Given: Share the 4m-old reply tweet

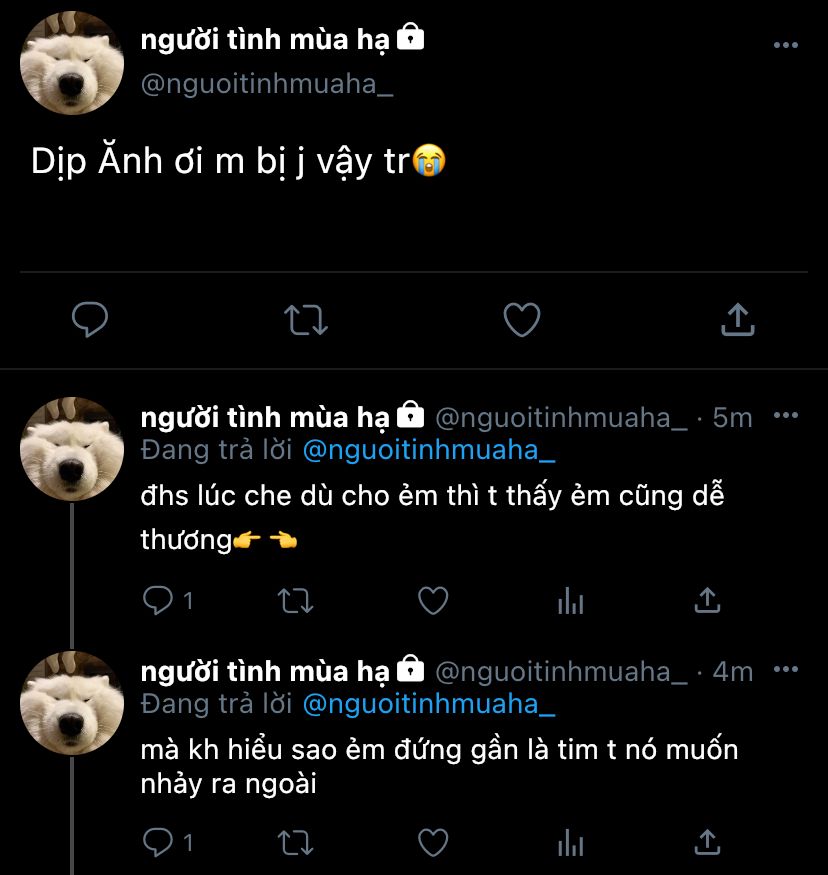Looking at the screenshot, I should click(707, 842).
